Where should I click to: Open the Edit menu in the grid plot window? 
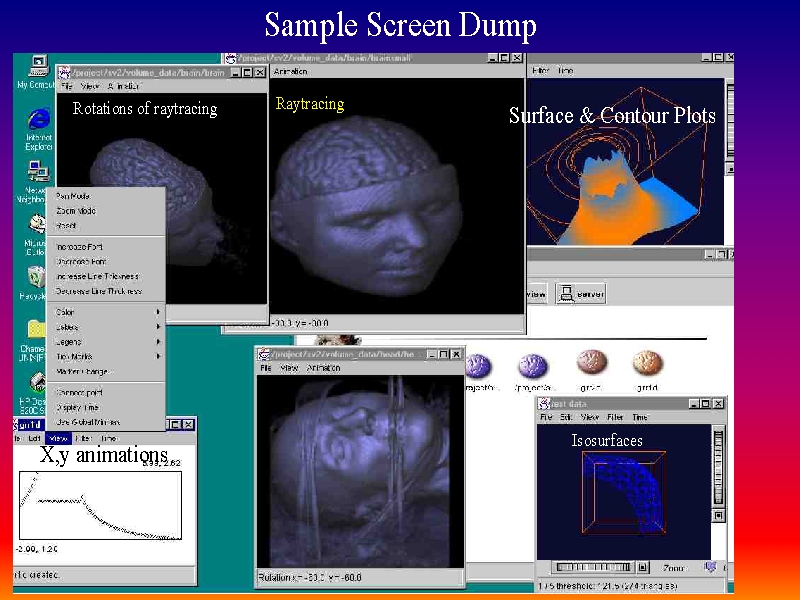point(35,438)
